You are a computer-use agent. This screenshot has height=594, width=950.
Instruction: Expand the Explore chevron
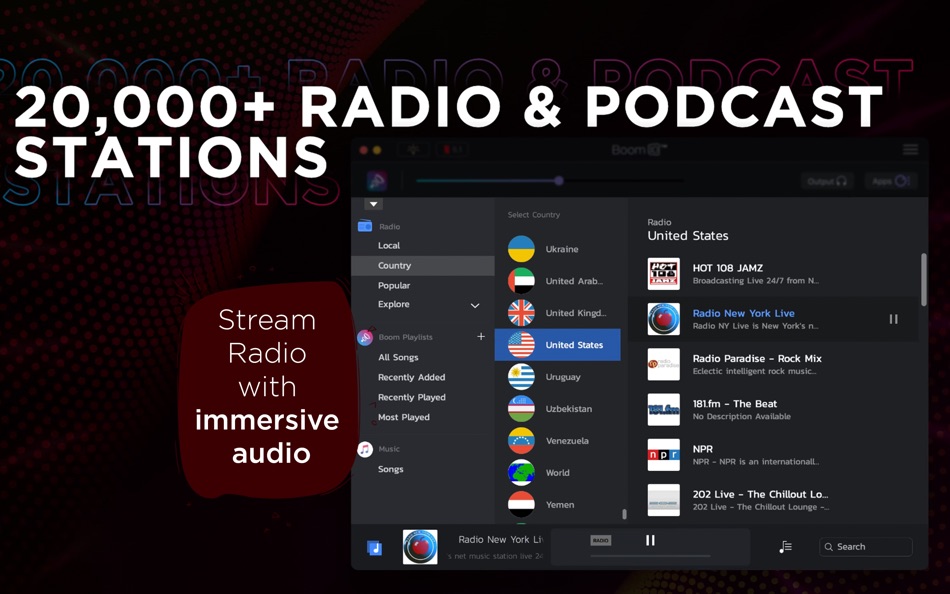tap(475, 305)
